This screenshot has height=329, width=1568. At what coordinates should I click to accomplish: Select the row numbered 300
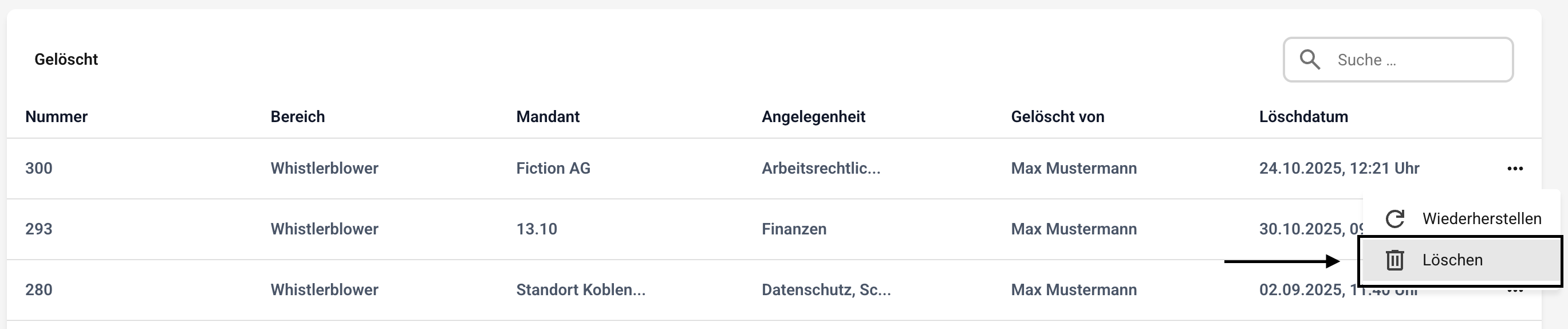pos(39,169)
